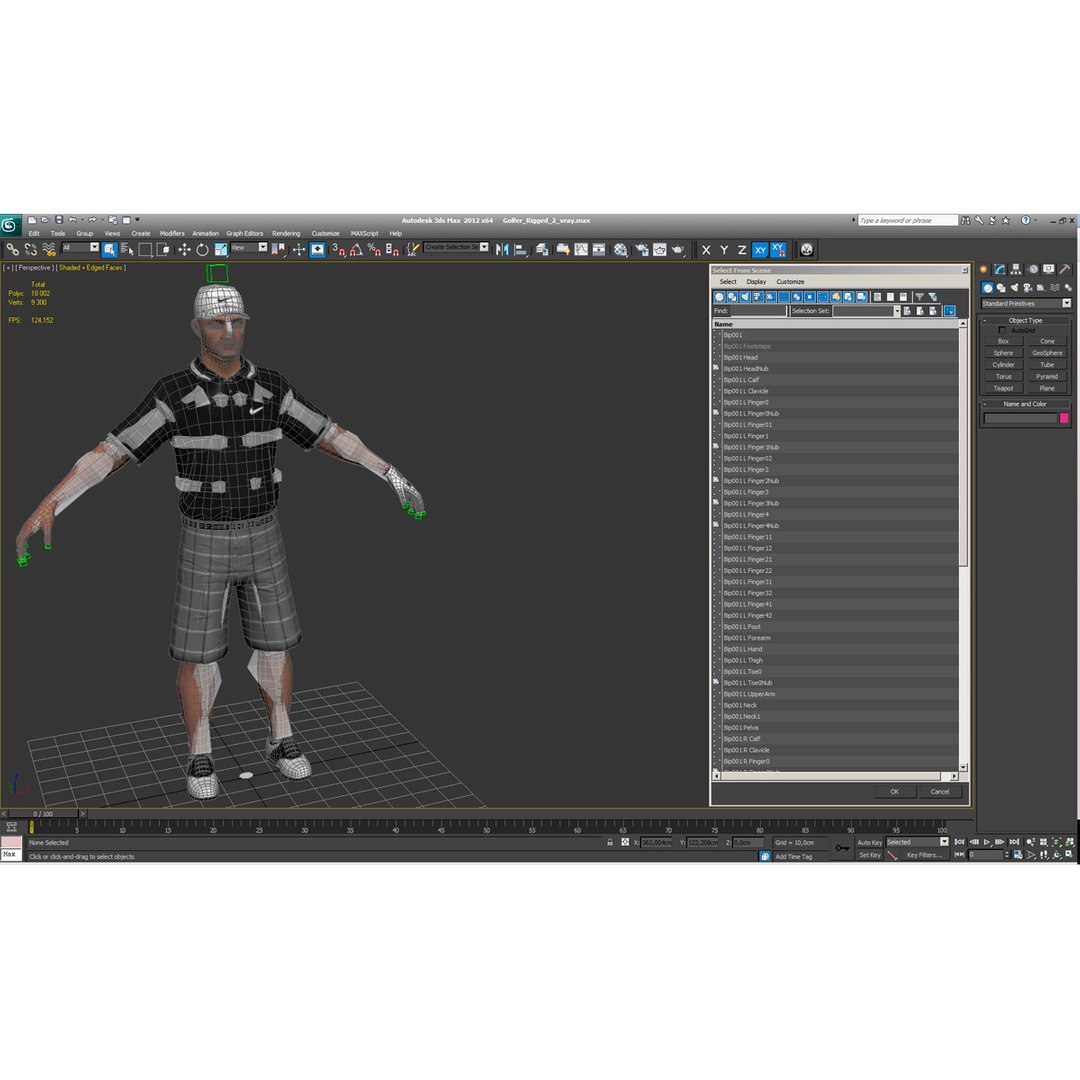Click Cancel in Select From Scene
The width and height of the screenshot is (1080, 1080).
click(939, 791)
